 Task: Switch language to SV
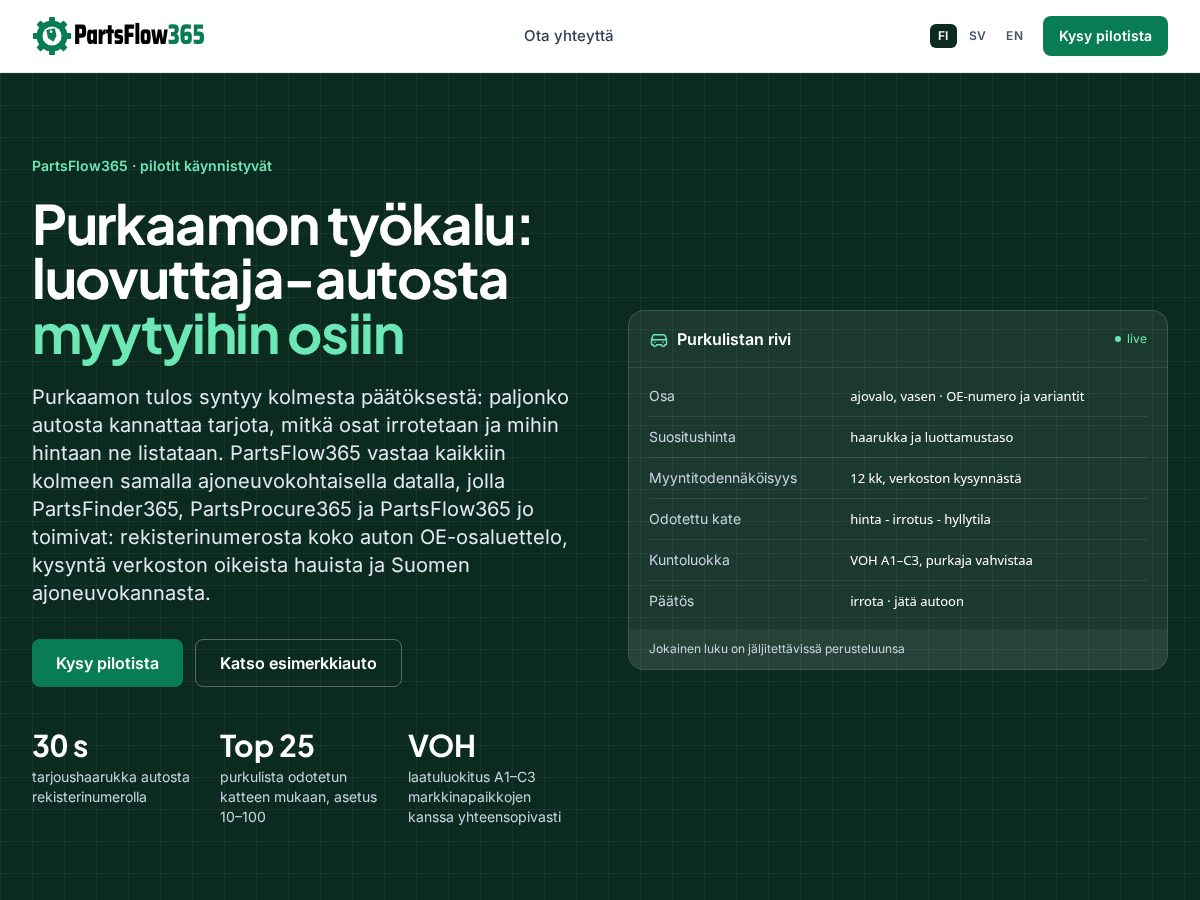pos(977,36)
